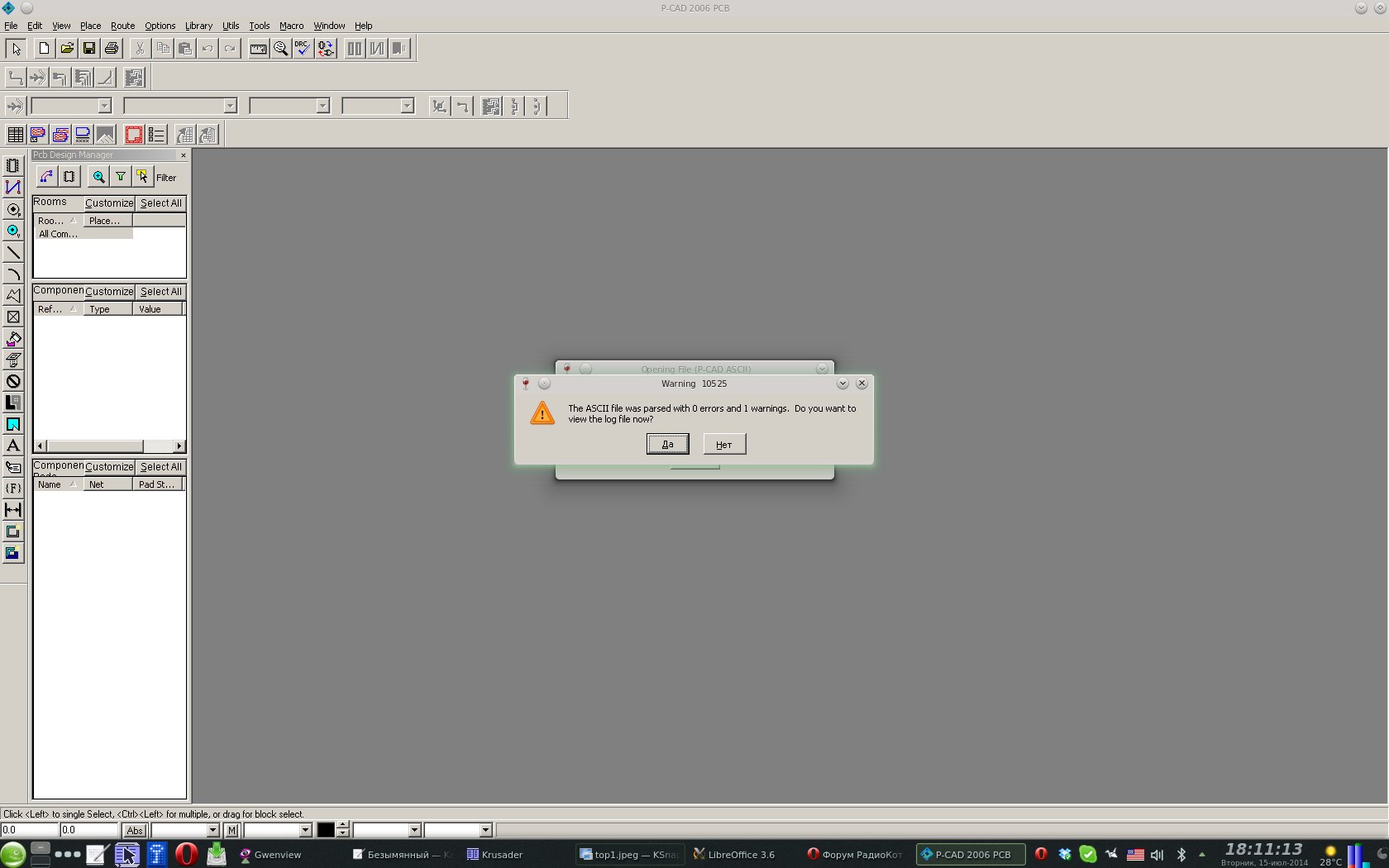Toggle the Abs coordinate mode button
The width and height of the screenshot is (1389, 868).
[x=135, y=830]
